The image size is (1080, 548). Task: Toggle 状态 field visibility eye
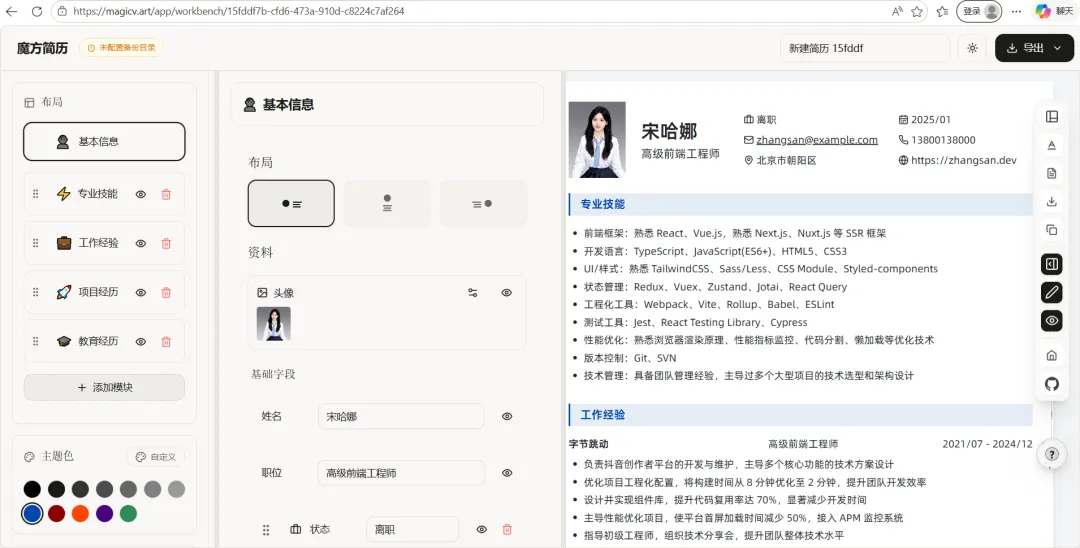pos(481,529)
